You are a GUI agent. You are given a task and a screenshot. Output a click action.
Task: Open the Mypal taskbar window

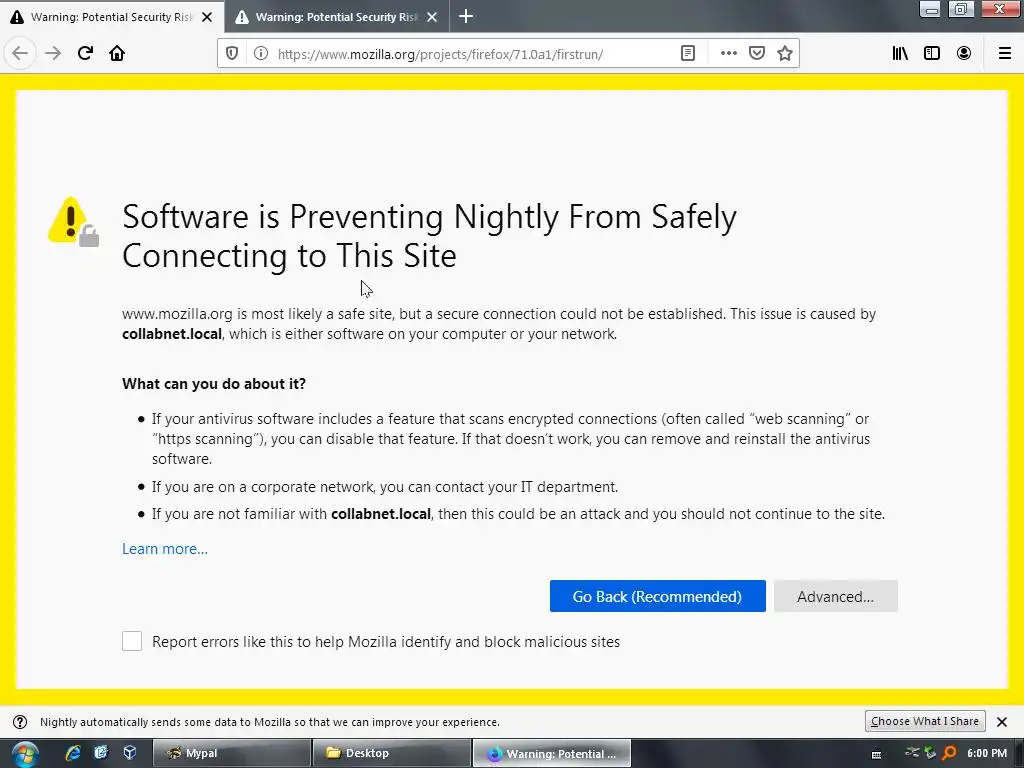tap(232, 753)
